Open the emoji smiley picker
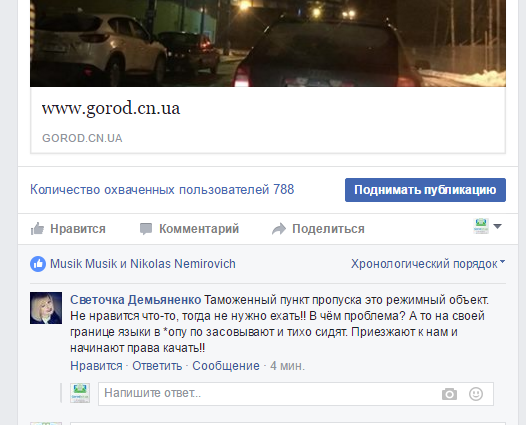The height and width of the screenshot is (425, 526). coord(476,394)
